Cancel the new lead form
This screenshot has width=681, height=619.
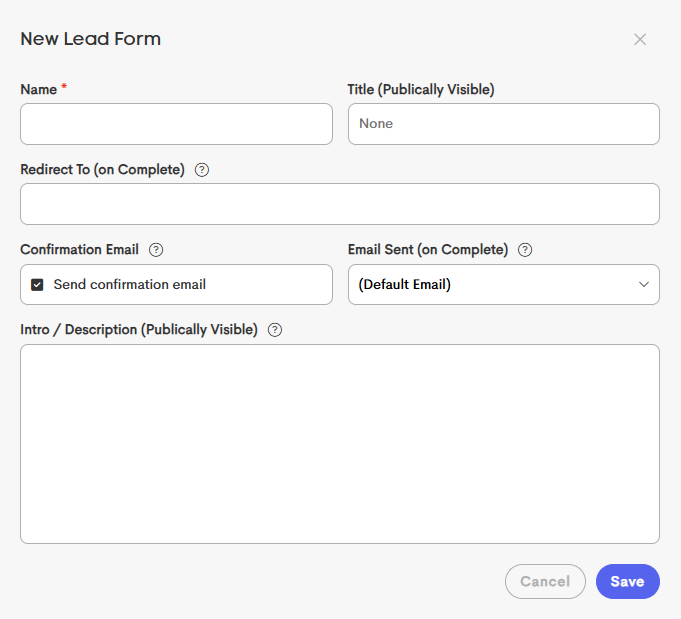coord(545,582)
